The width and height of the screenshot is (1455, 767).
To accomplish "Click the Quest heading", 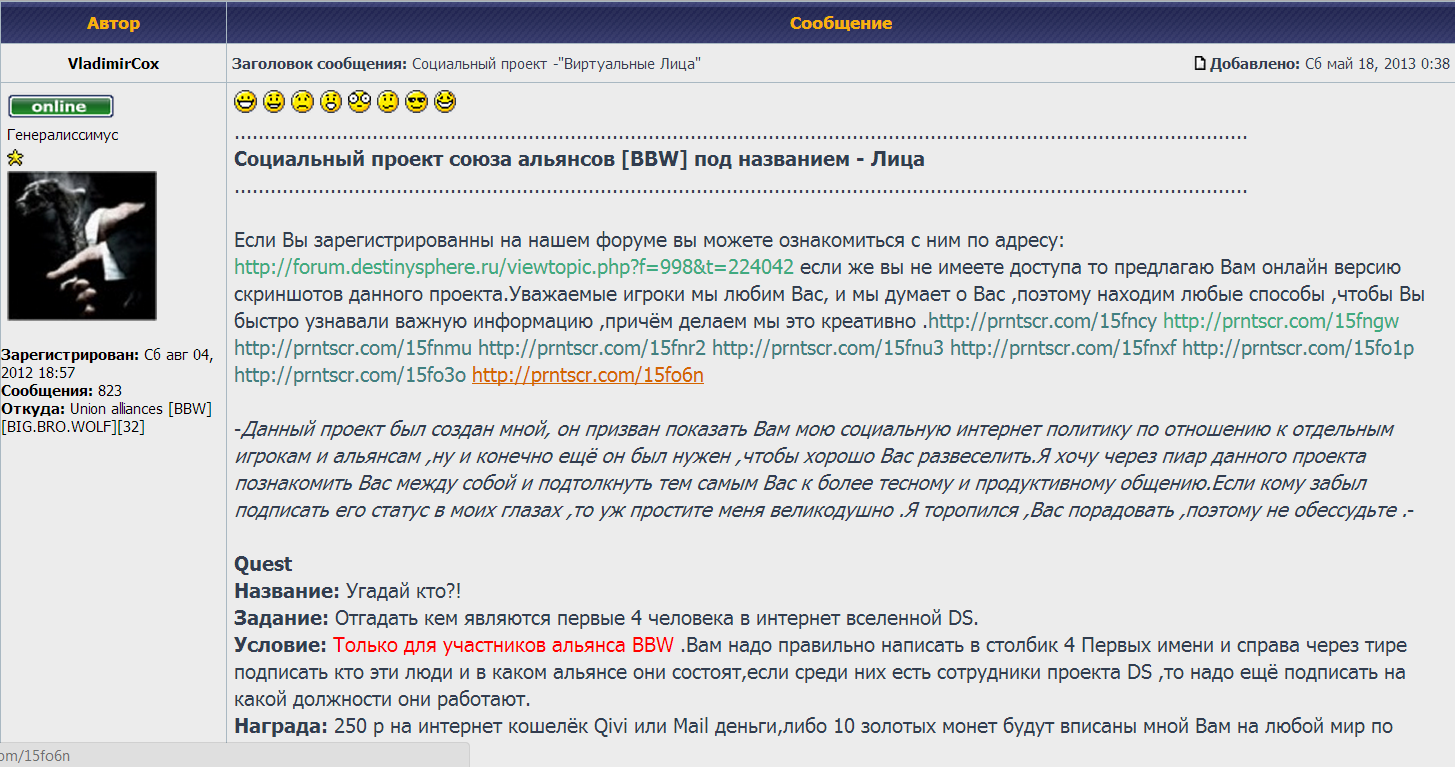I will pyautogui.click(x=264, y=564).
